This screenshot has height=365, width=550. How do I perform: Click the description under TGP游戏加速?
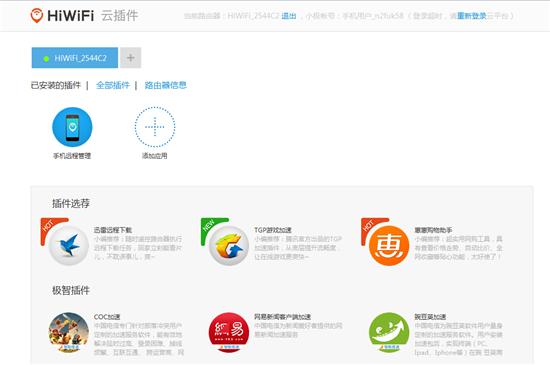click(x=298, y=248)
